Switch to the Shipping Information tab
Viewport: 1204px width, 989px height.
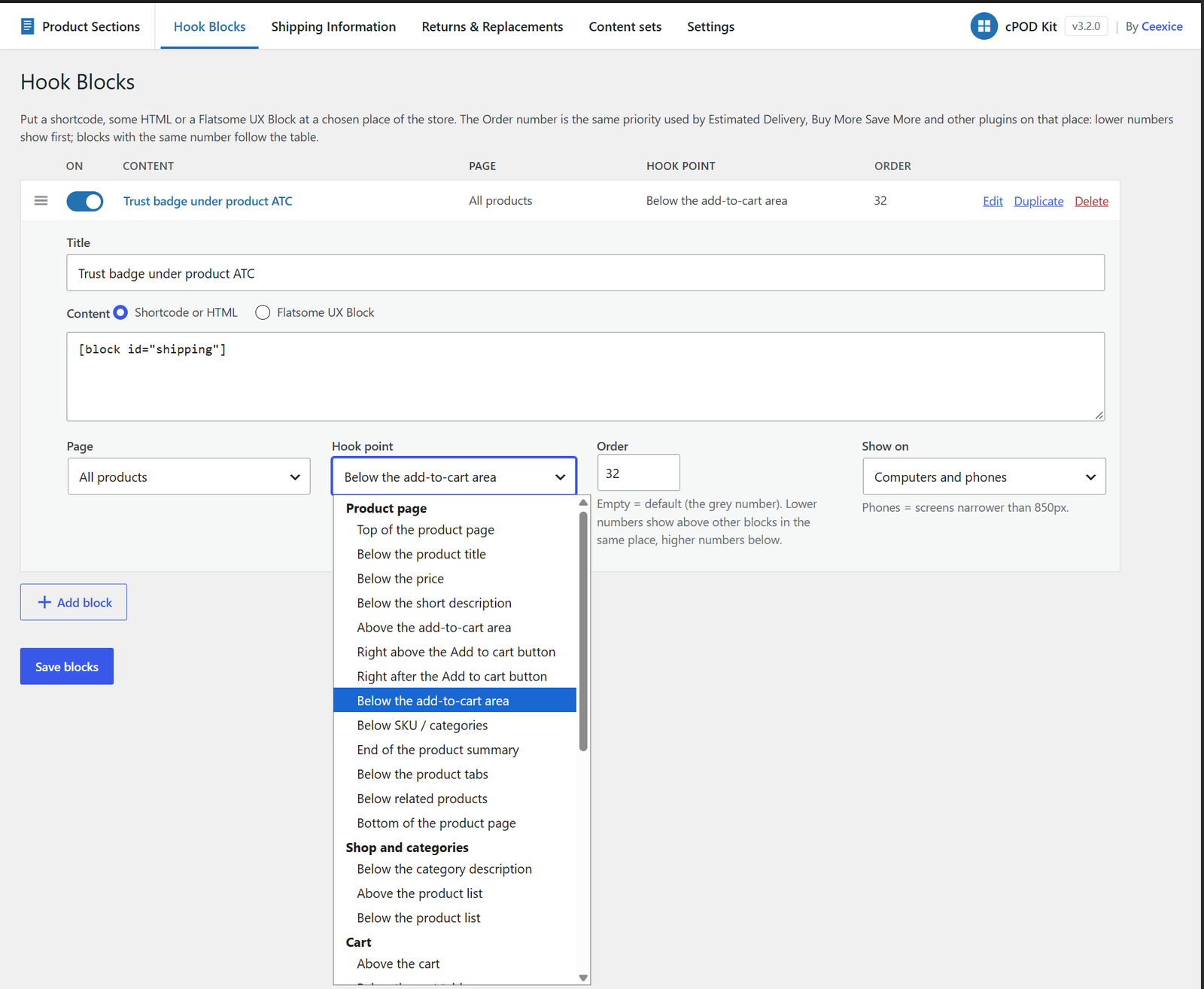click(x=333, y=26)
